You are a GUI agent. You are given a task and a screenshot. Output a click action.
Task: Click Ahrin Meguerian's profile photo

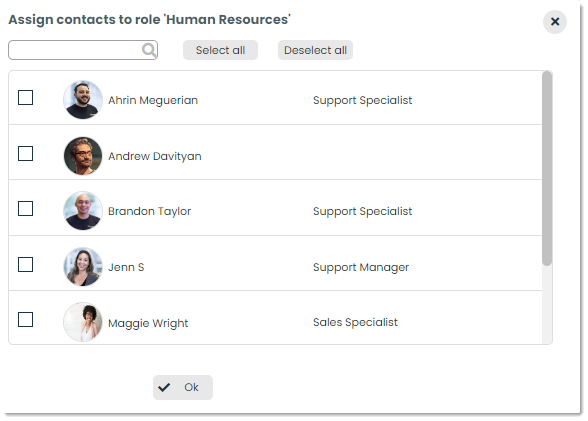[83, 100]
